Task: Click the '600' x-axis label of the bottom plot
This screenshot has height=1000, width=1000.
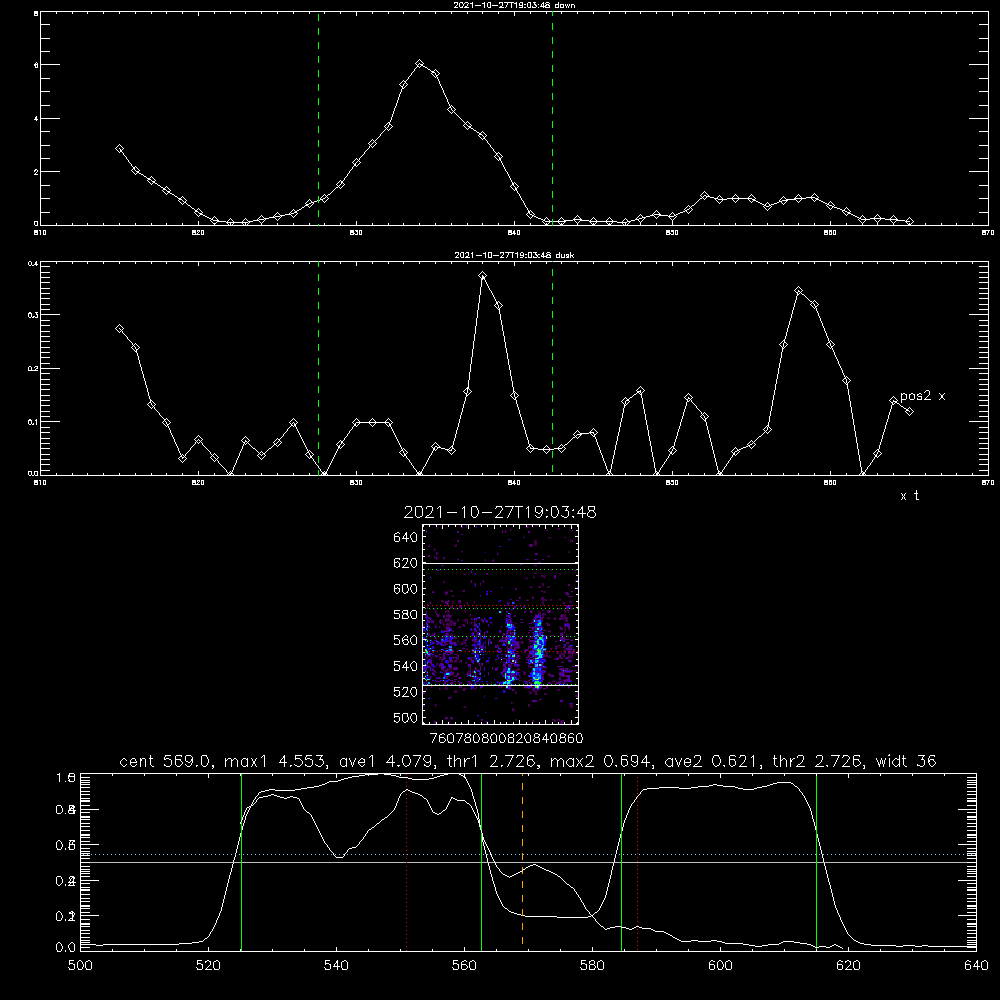Action: click(721, 965)
